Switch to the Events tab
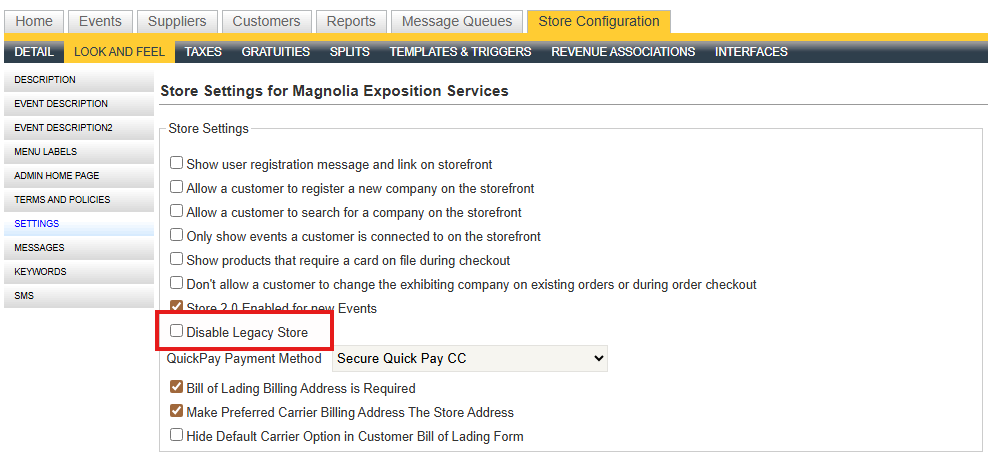 100,21
